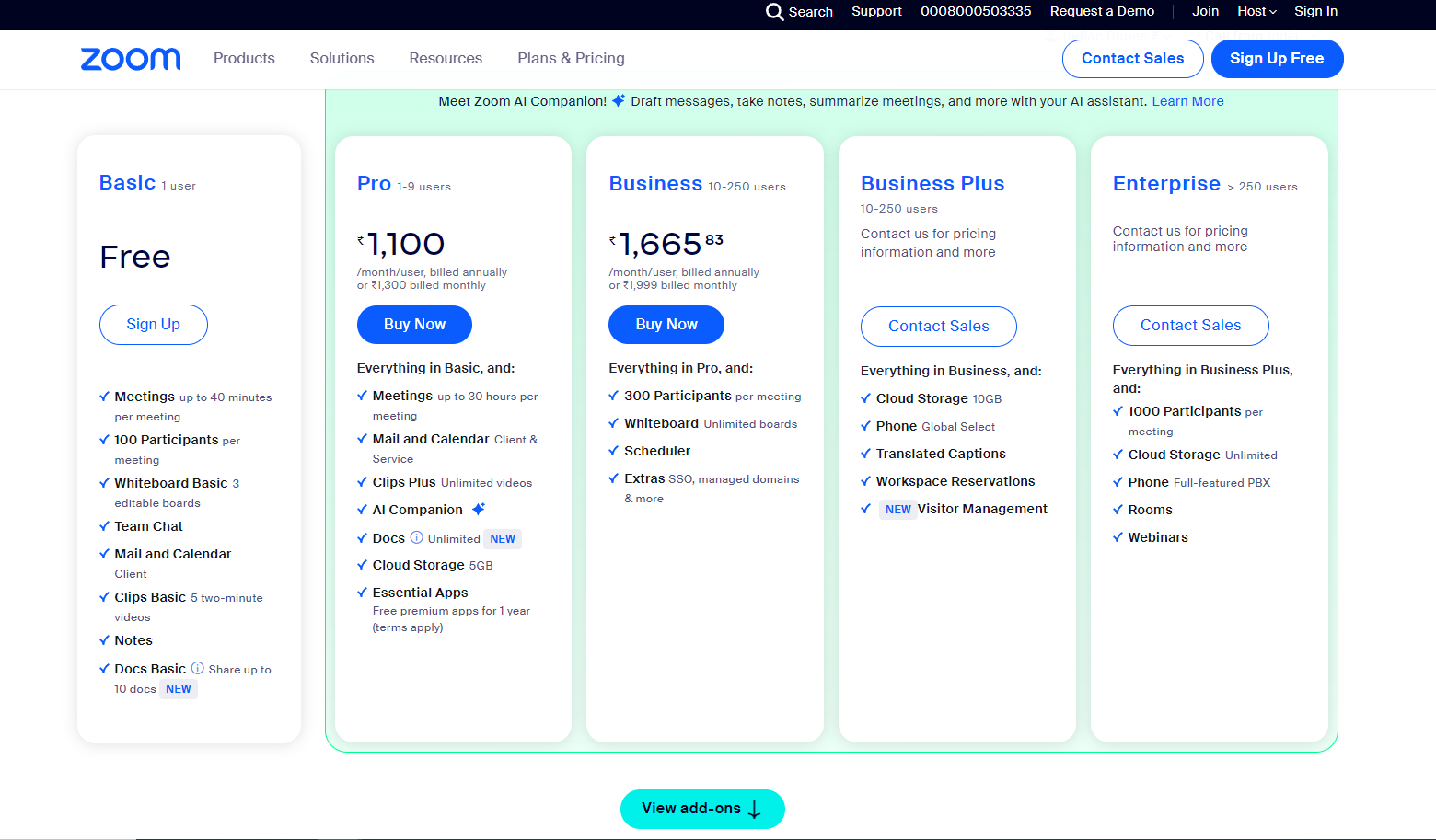Click the Enterprise plan title
The image size is (1436, 840).
1166,184
